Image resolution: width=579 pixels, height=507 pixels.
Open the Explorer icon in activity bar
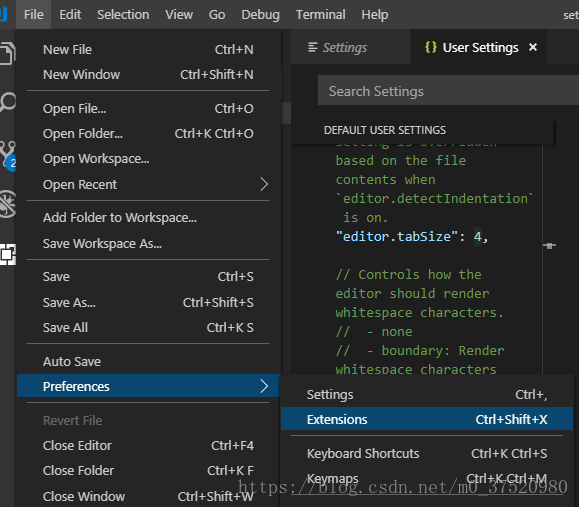7,54
